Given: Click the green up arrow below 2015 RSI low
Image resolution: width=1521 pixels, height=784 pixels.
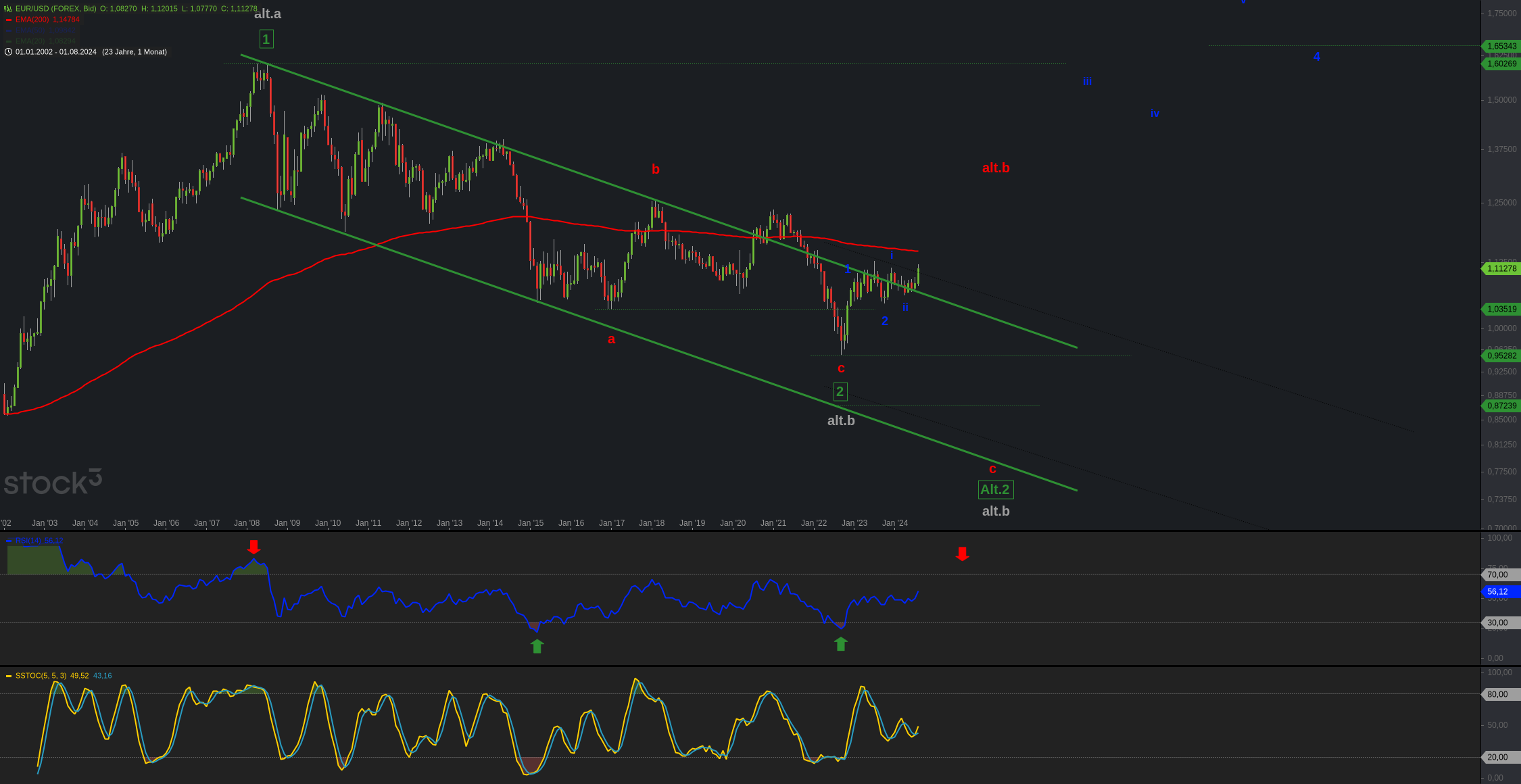Looking at the screenshot, I should click(537, 646).
